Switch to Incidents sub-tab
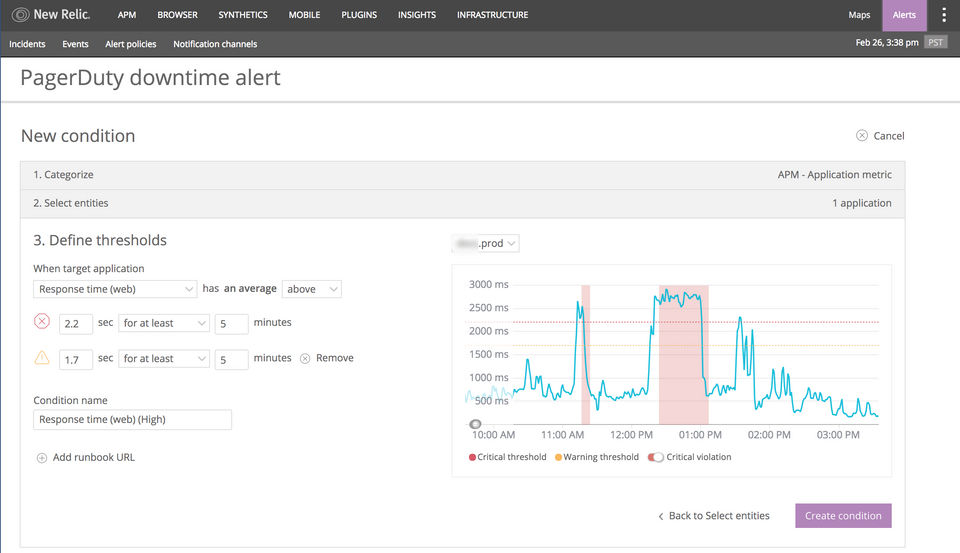 (x=27, y=44)
